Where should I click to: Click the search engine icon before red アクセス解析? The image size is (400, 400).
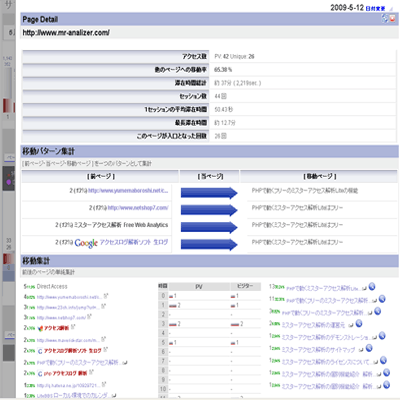(x=40, y=328)
